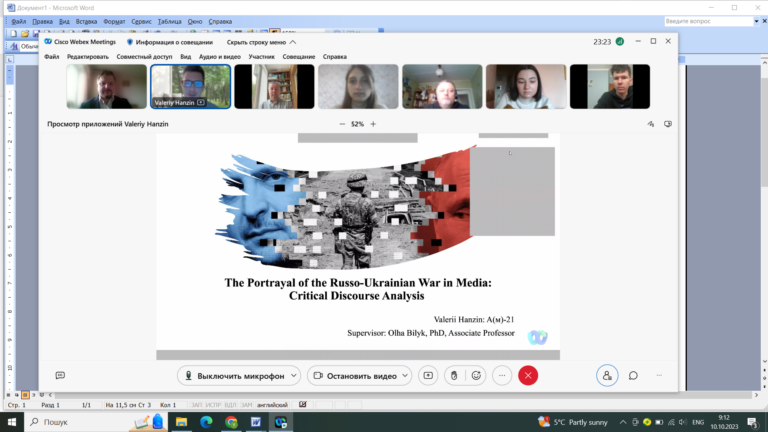Expand microphone options dropdown arrow

click(x=294, y=376)
